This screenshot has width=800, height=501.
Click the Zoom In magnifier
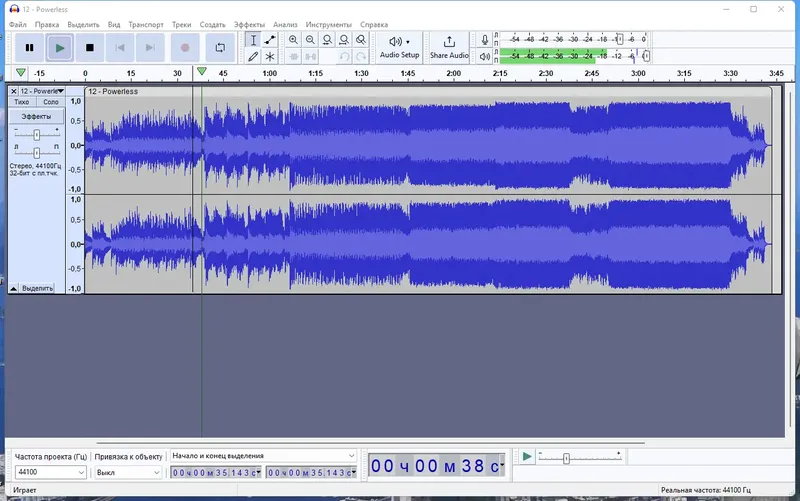[x=293, y=40]
